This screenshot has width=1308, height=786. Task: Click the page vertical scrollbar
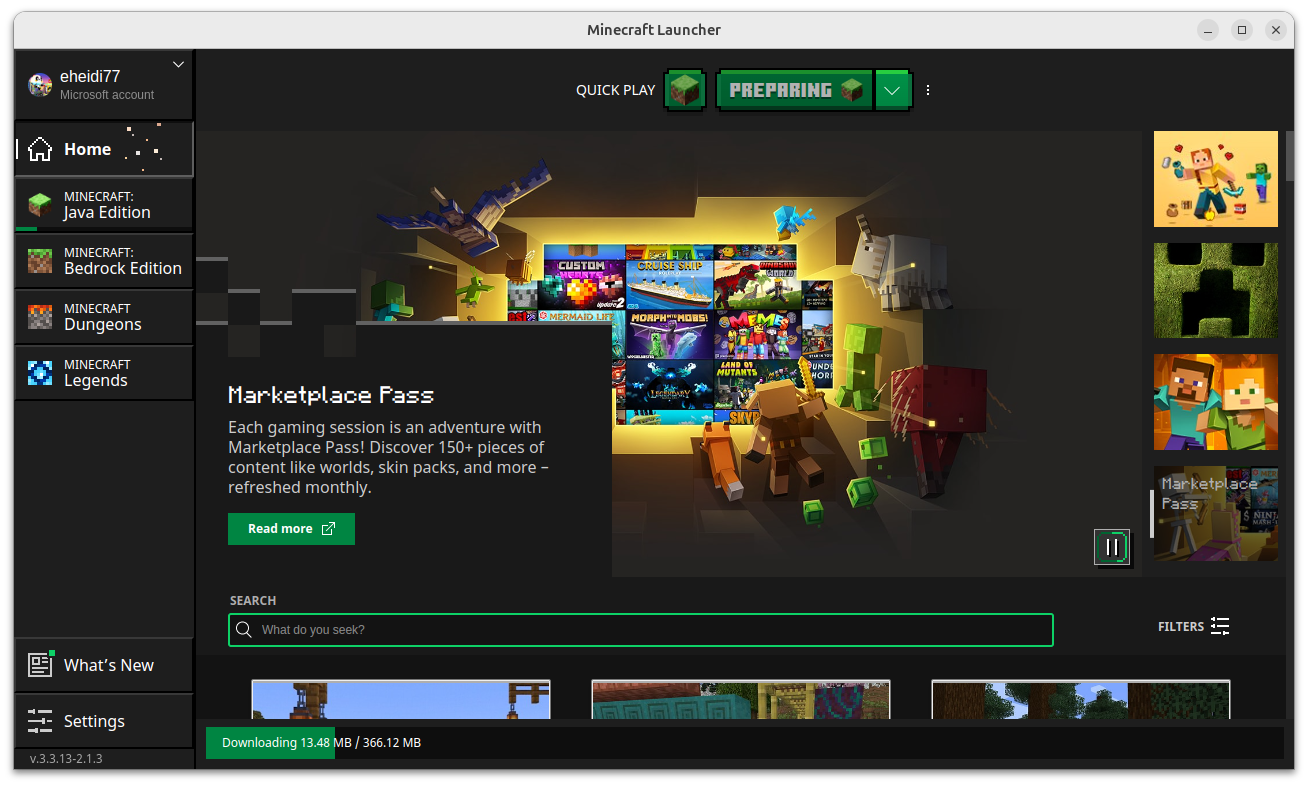click(1289, 156)
